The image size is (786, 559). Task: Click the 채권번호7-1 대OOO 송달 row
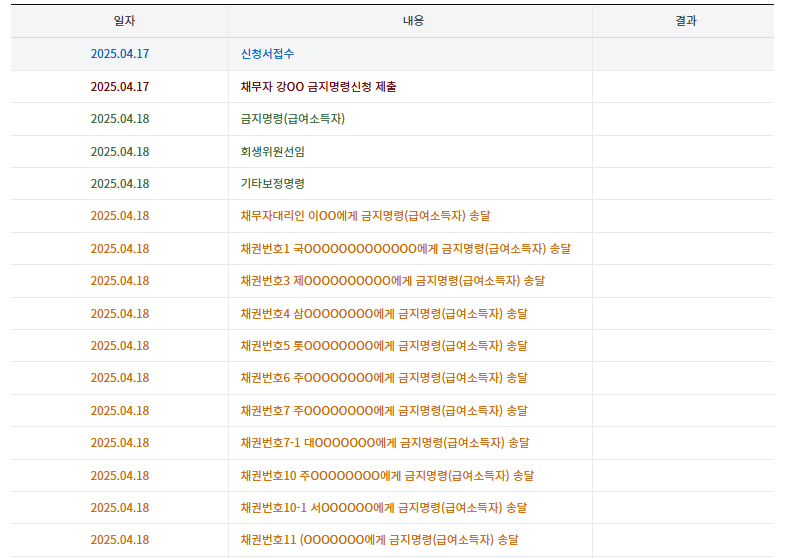(x=392, y=443)
